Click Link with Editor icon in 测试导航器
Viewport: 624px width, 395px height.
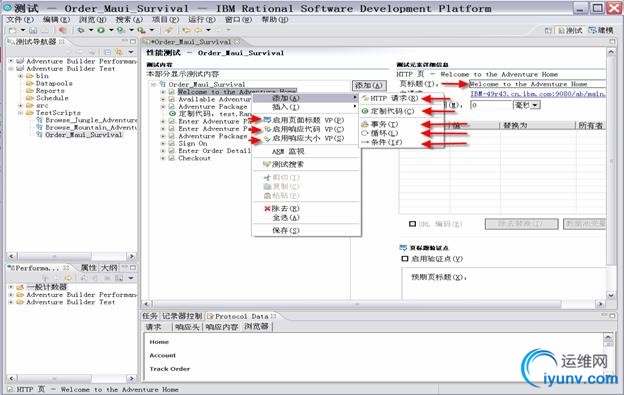coord(119,52)
